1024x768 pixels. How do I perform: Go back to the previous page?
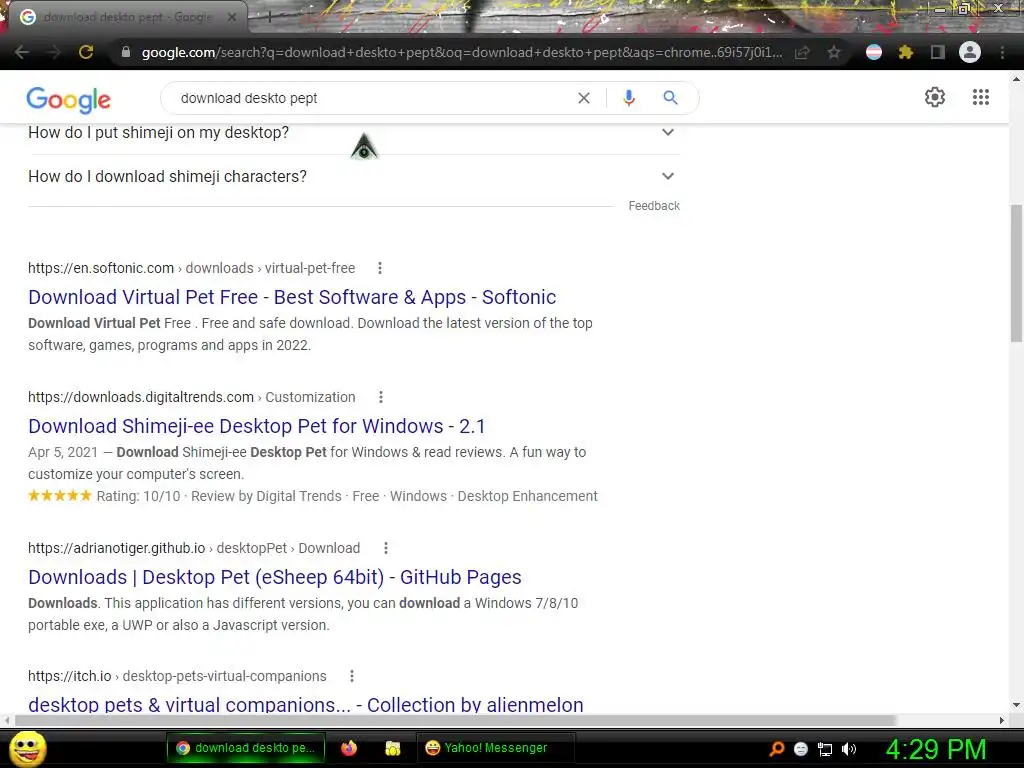point(22,52)
